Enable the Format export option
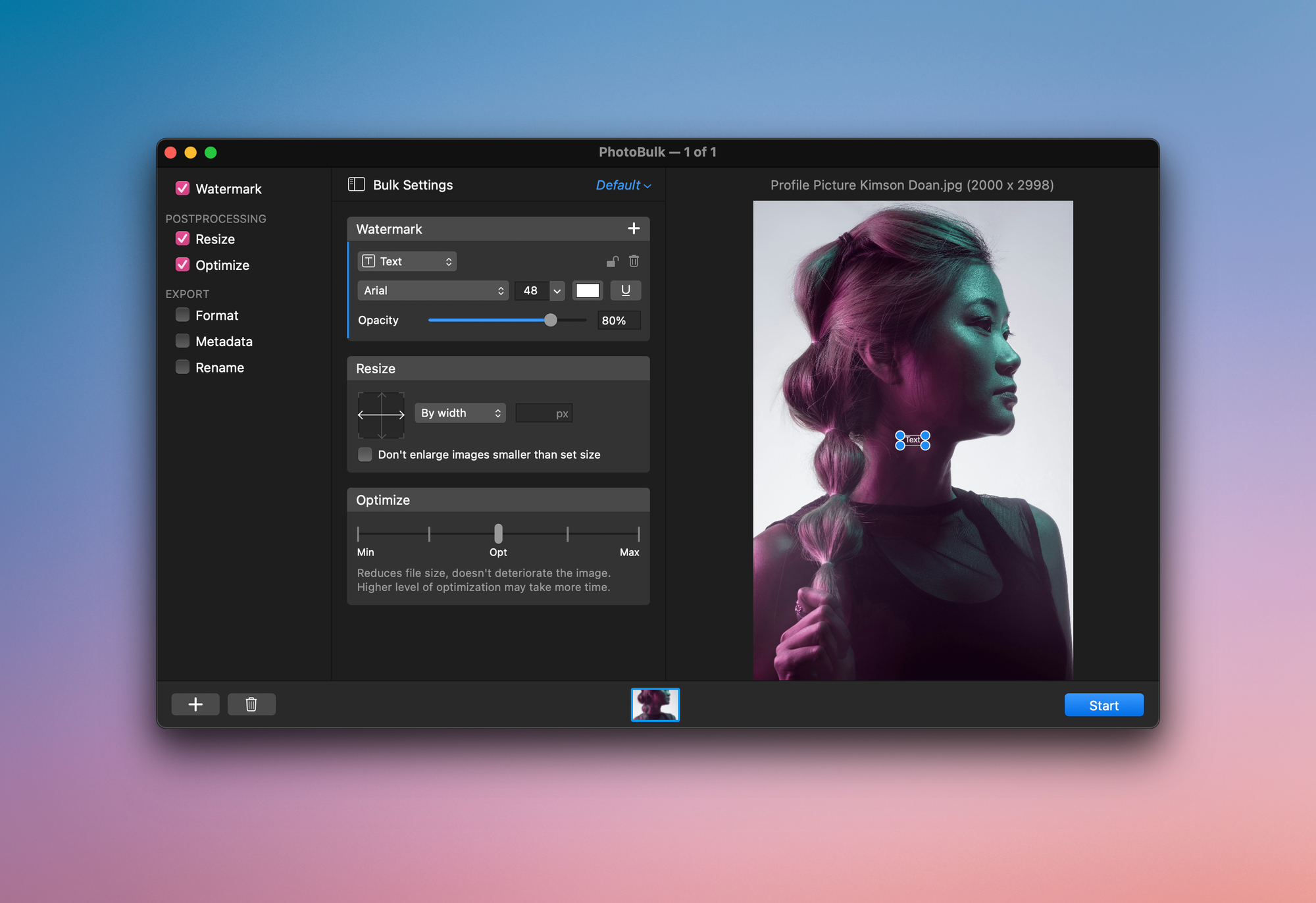 182,315
